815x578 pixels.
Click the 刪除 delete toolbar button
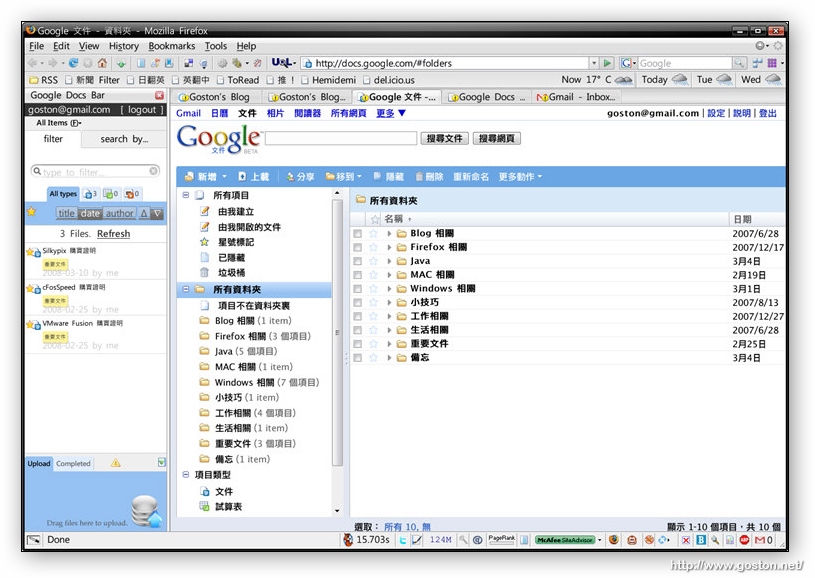[x=429, y=177]
